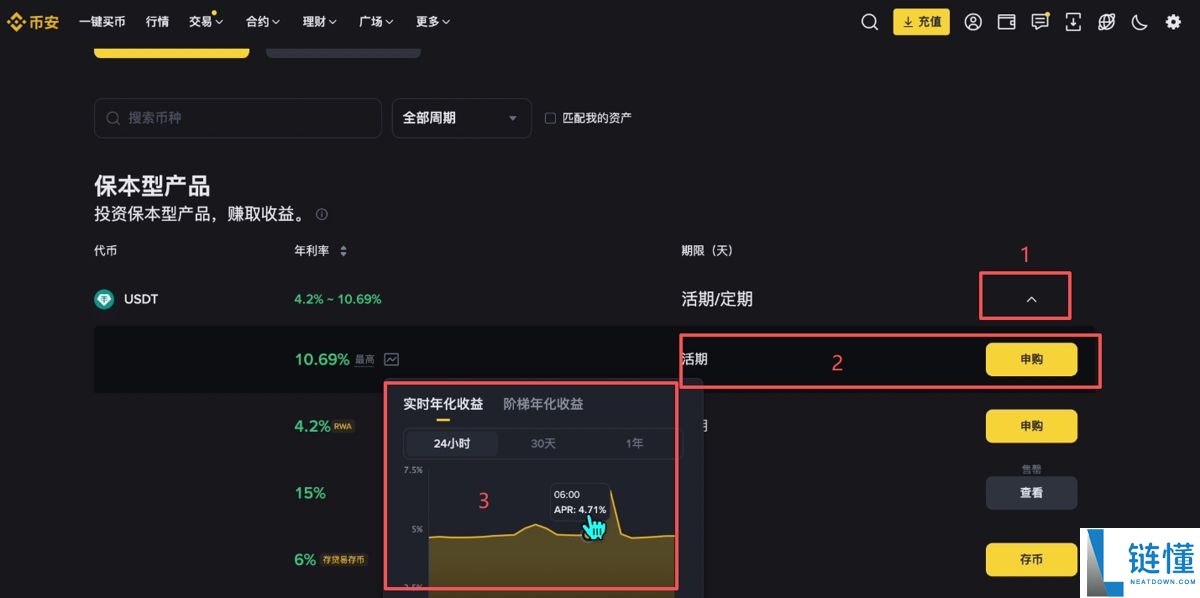Click the app download icon
The width and height of the screenshot is (1200, 598).
click(1073, 21)
